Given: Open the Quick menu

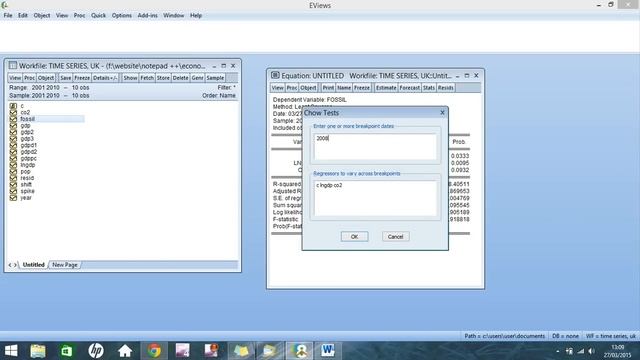Looking at the screenshot, I should pyautogui.click(x=98, y=16).
